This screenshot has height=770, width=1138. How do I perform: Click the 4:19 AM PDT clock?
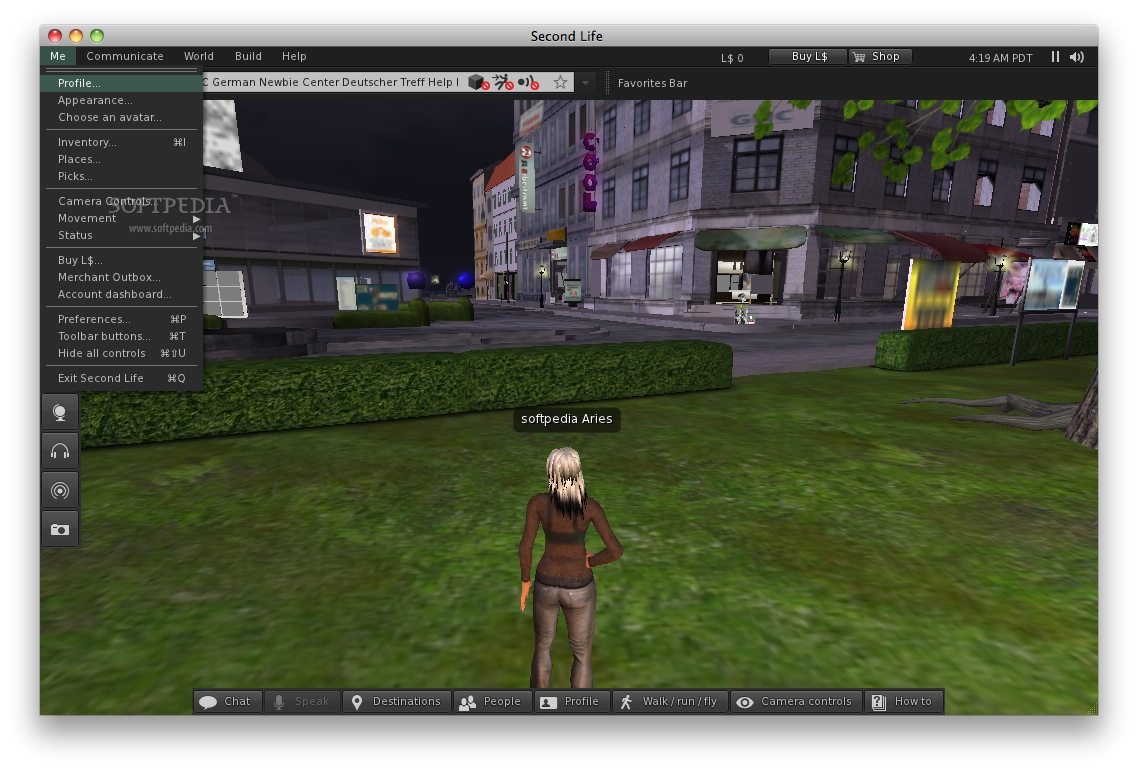pos(1000,57)
